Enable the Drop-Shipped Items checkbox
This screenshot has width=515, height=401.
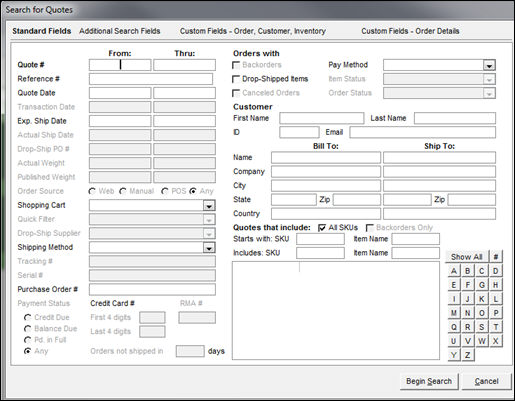coord(236,79)
